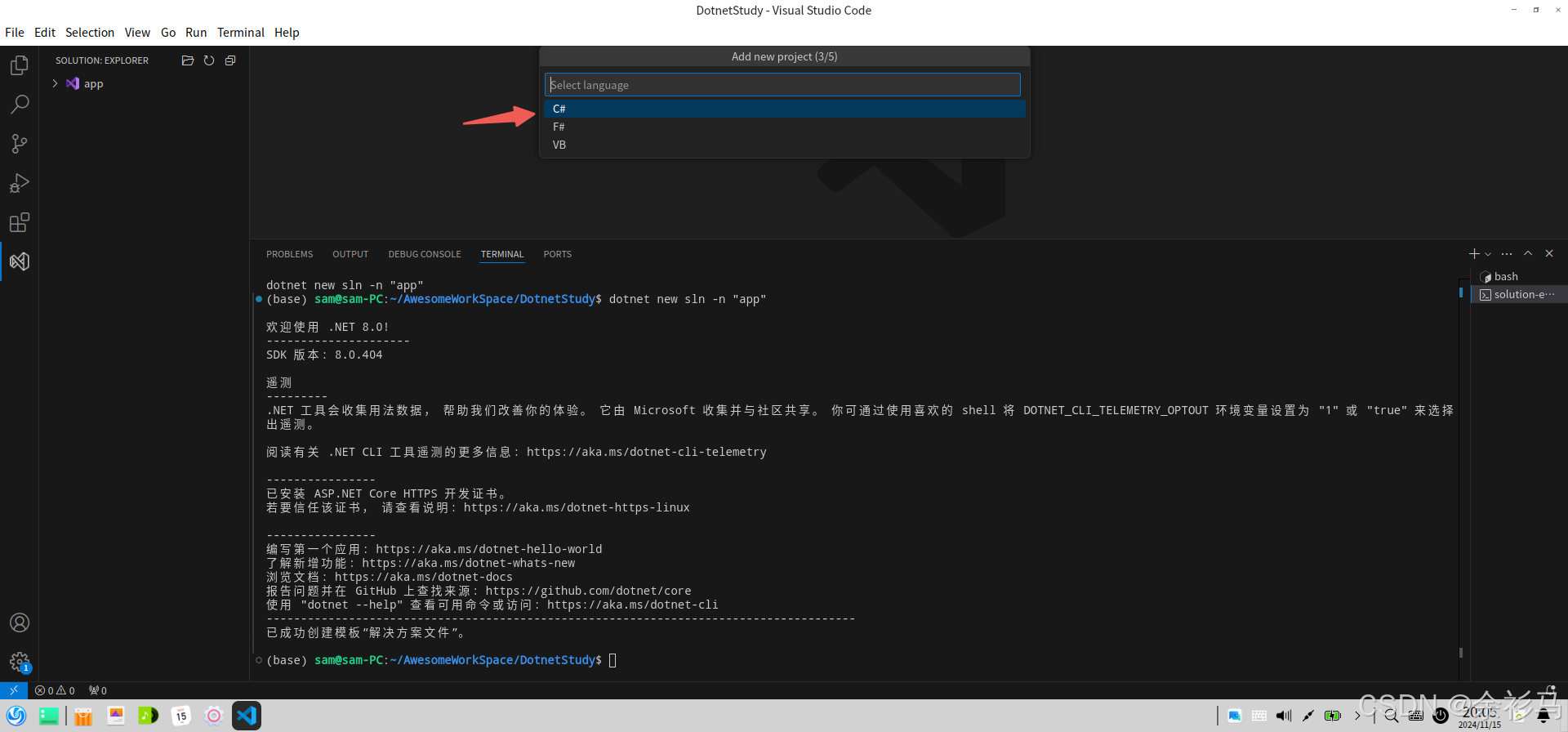Switch to the PORTS tab
Viewport: 1568px width, 732px height.
tap(558, 254)
